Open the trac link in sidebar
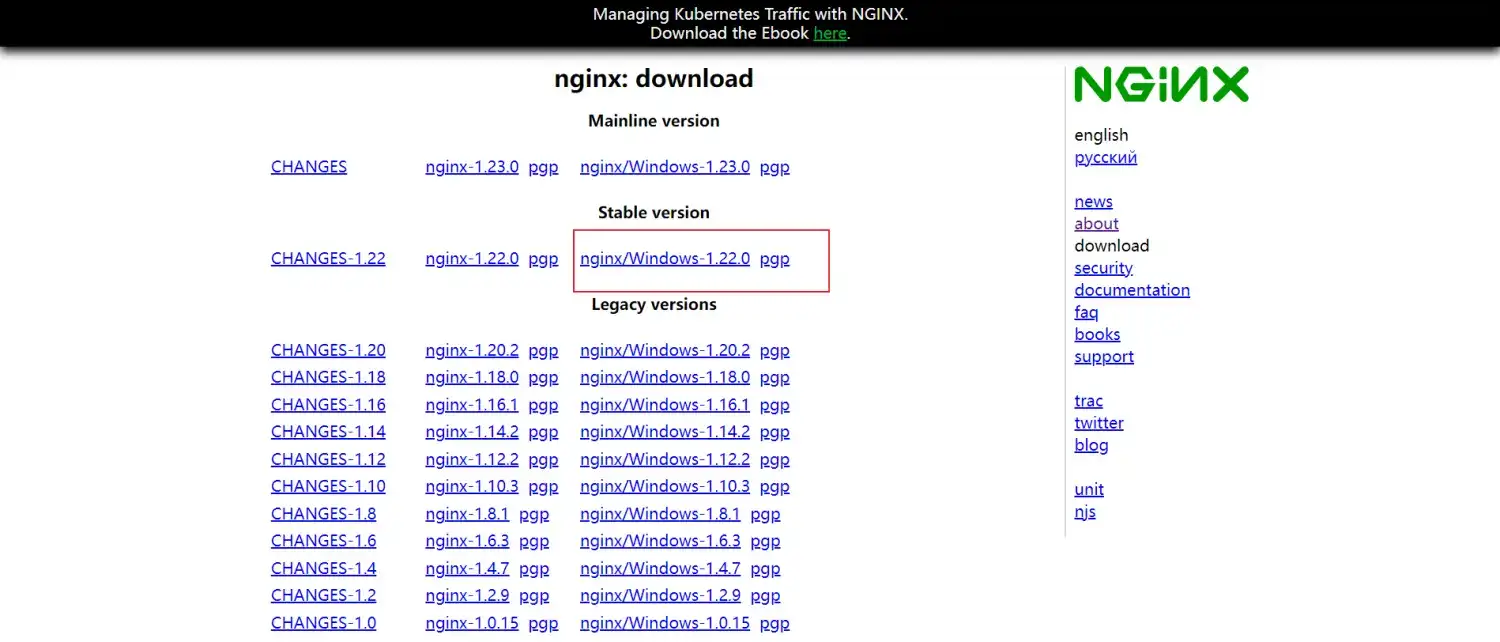The width and height of the screenshot is (1500, 642). [x=1088, y=401]
